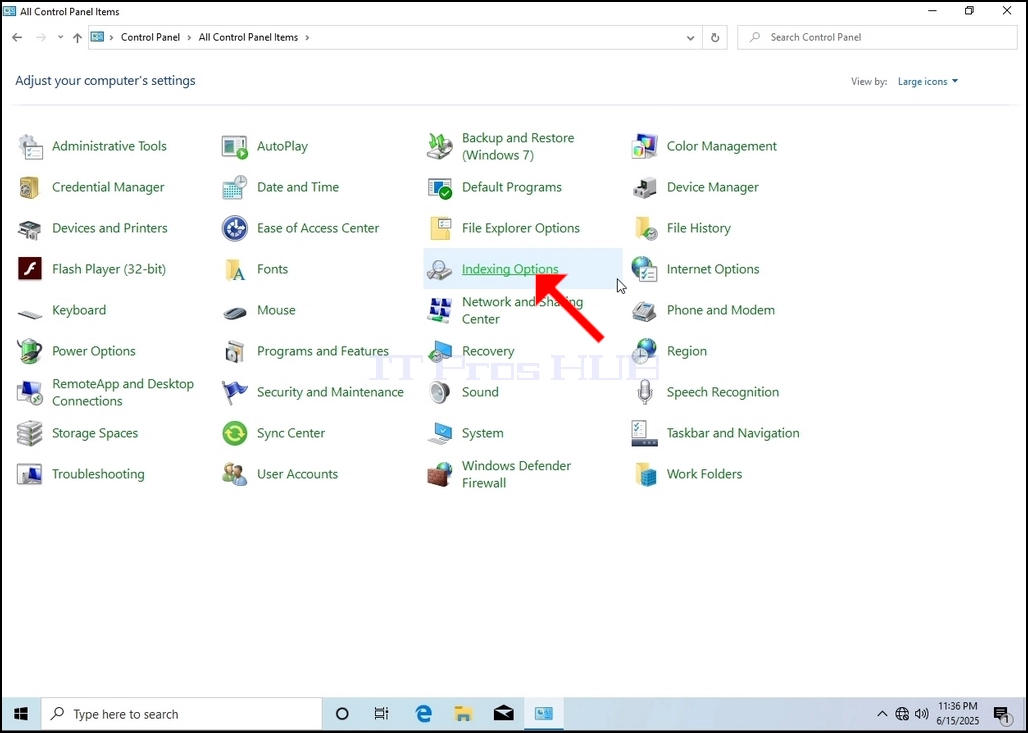Show hidden system tray icons

click(x=882, y=714)
